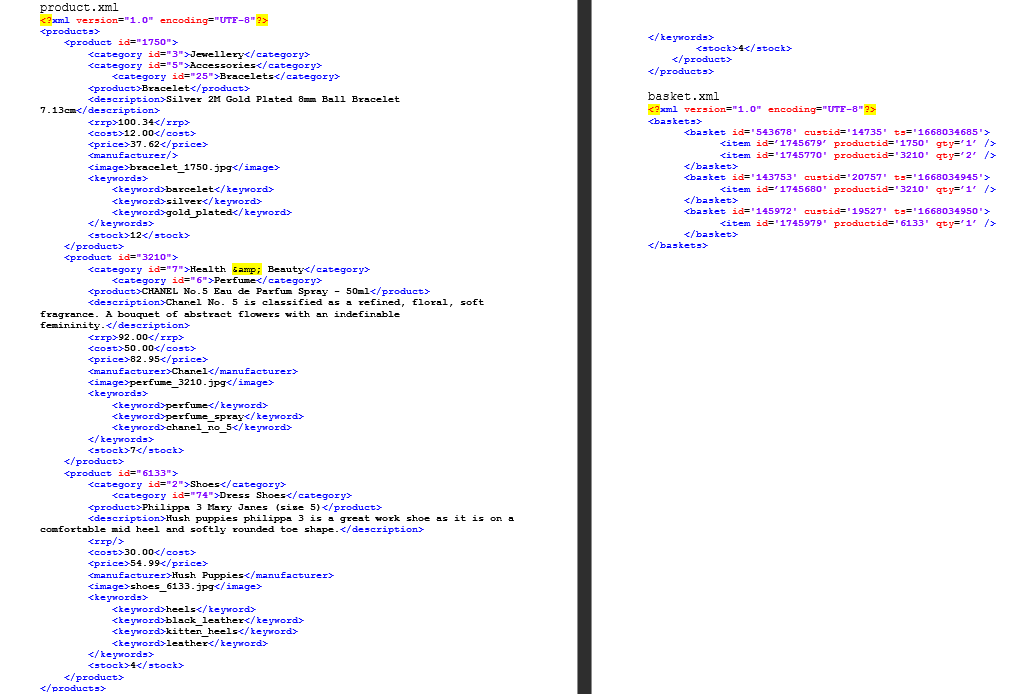
Task: Click the manufacturer Hush Puppies line
Action: (x=211, y=576)
